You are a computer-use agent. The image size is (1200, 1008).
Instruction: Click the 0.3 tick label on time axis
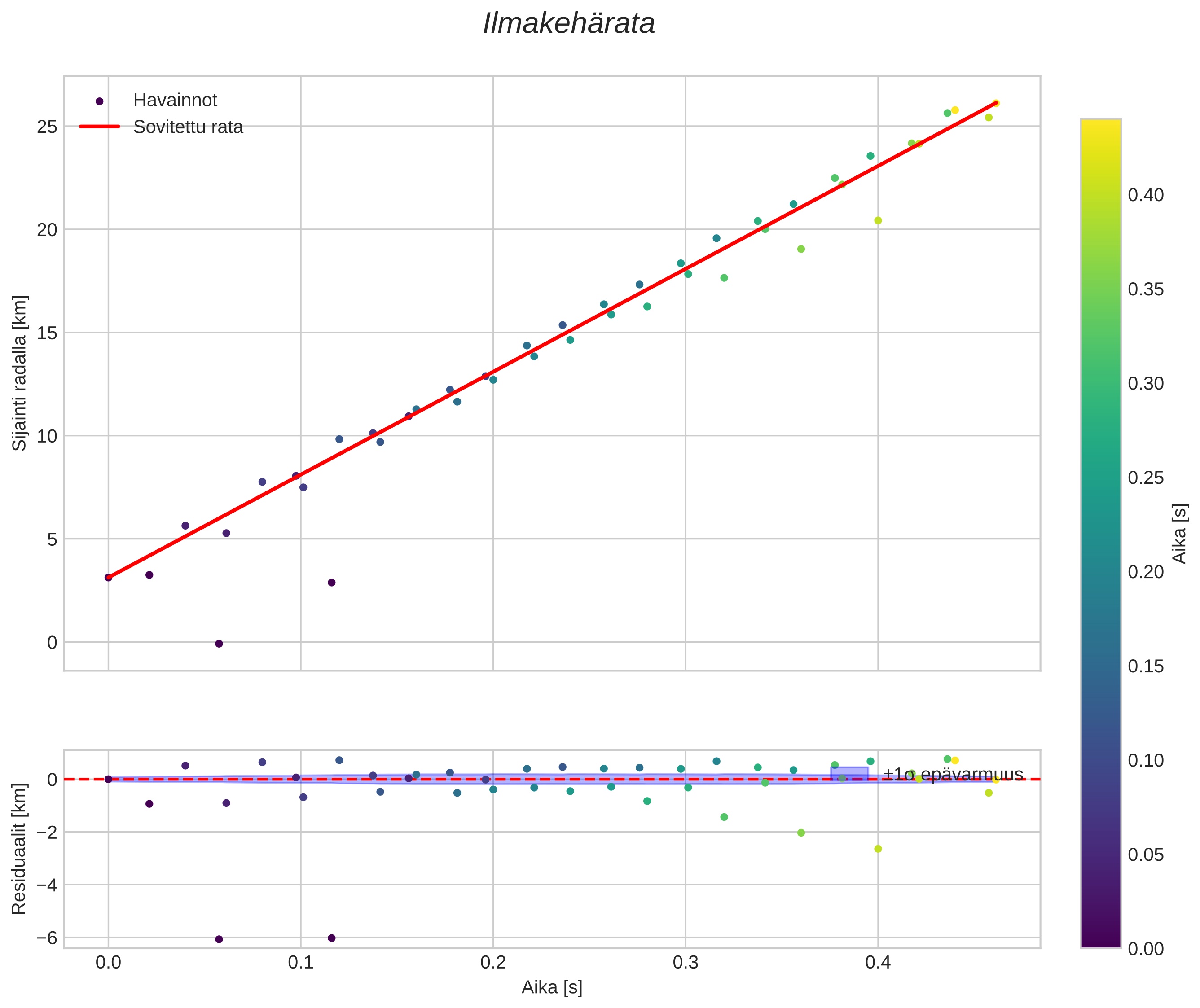point(686,962)
